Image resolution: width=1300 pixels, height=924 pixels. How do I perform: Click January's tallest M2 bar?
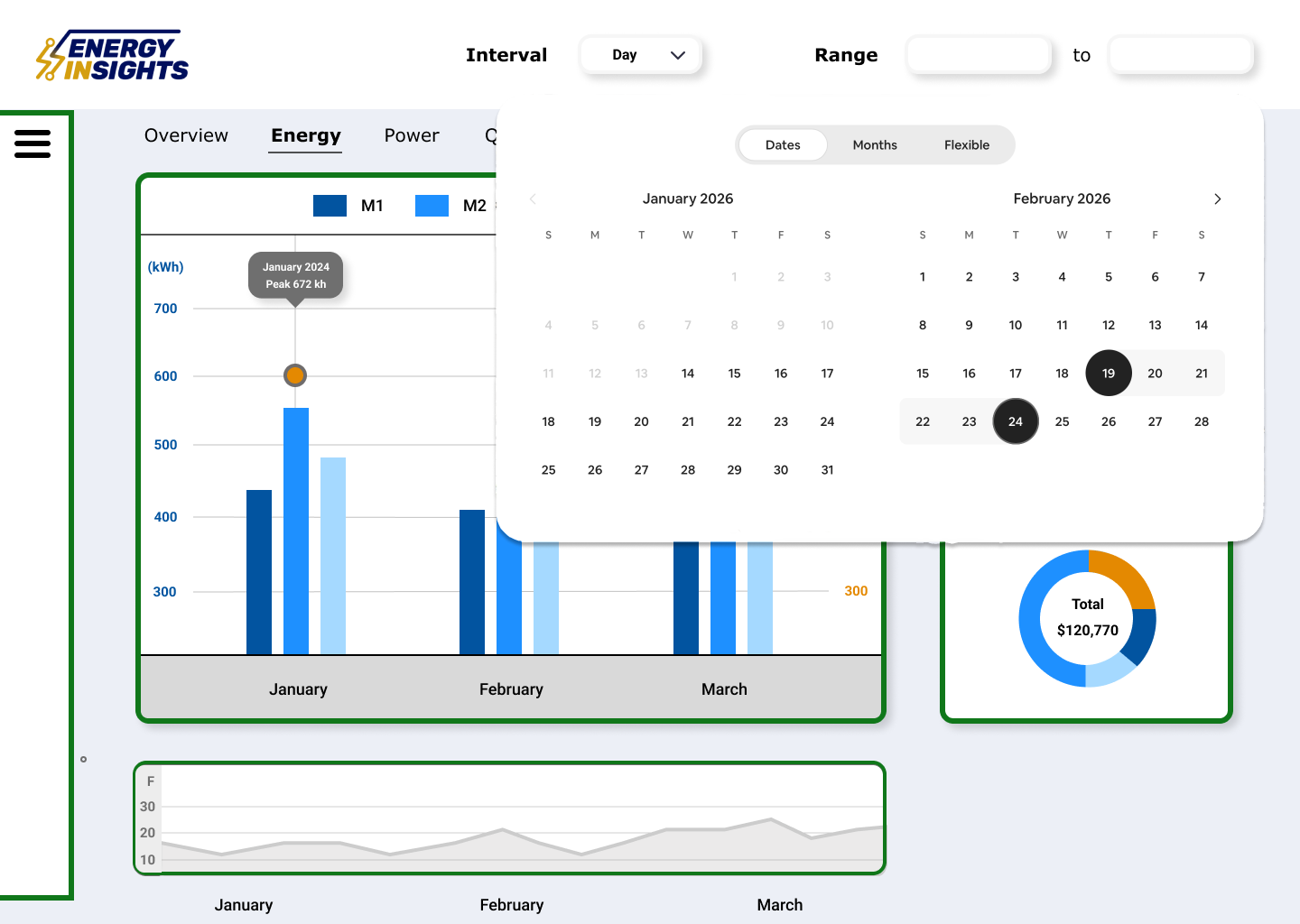pyautogui.click(x=296, y=531)
